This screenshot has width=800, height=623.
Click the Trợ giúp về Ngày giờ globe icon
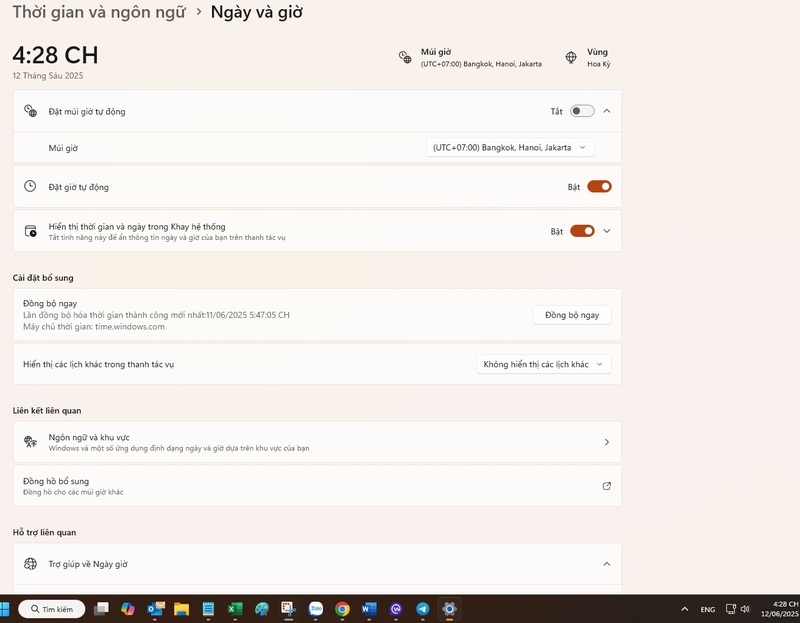(31, 564)
